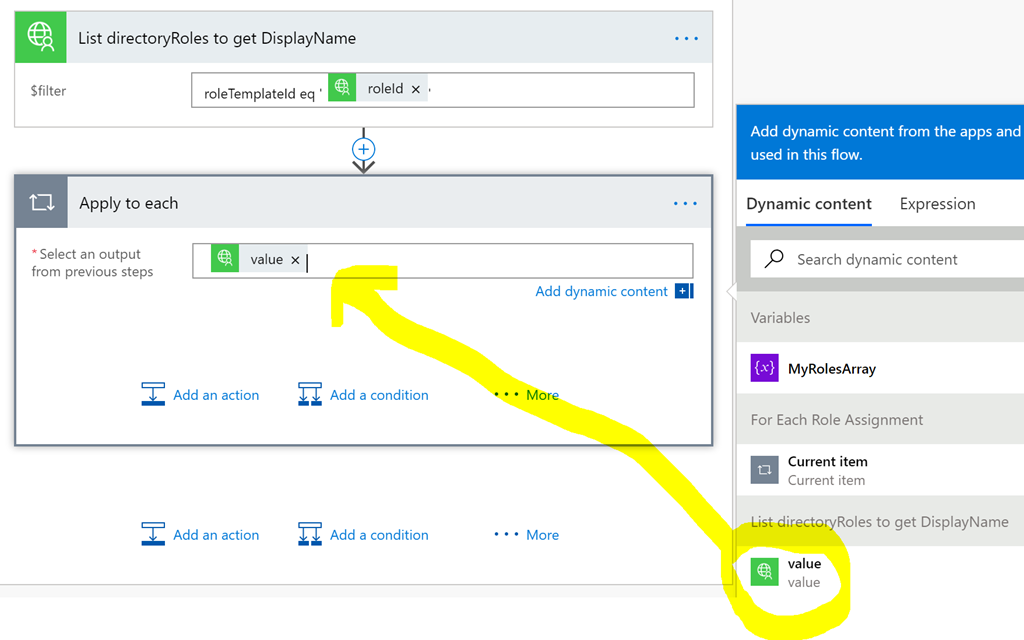Add a condition inside Apply to each
Viewport: 1024px width, 640px height.
[363, 394]
